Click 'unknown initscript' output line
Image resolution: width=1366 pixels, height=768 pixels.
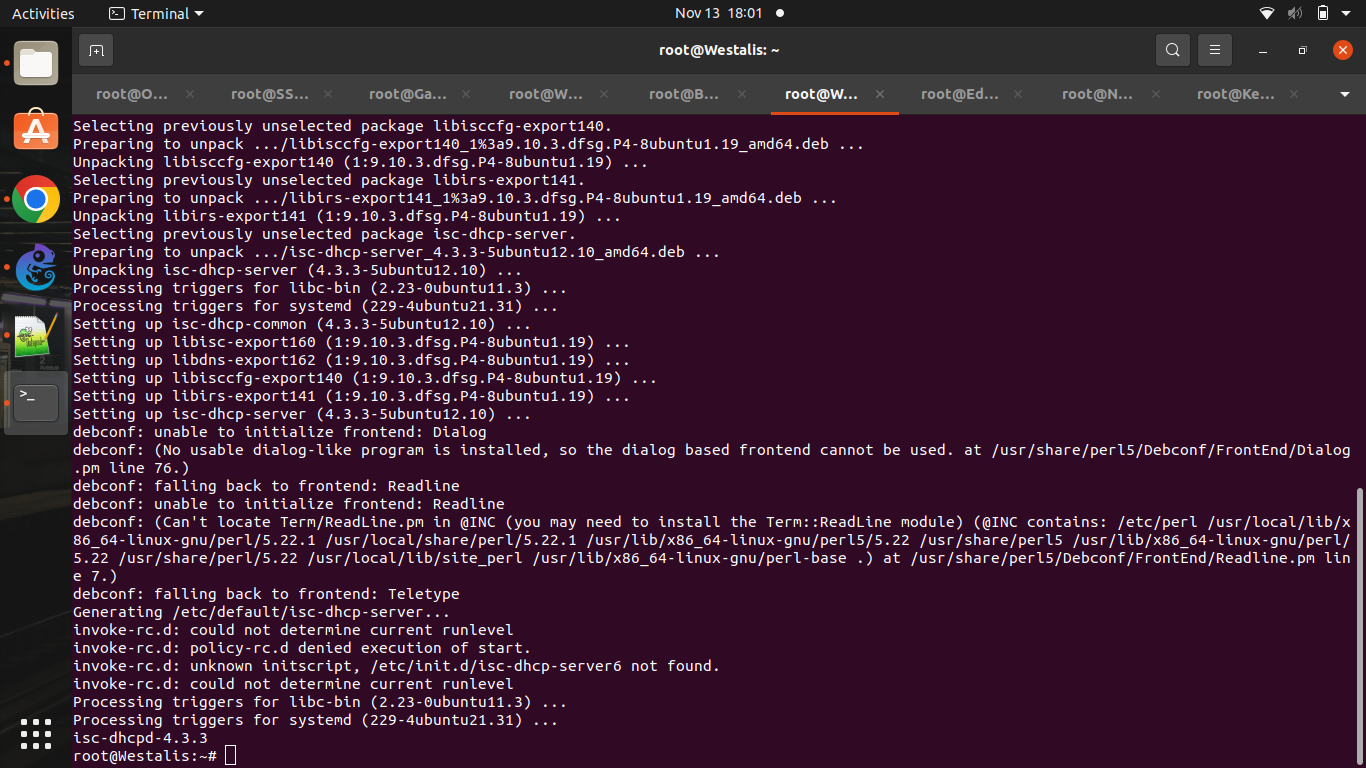[x=396, y=666]
